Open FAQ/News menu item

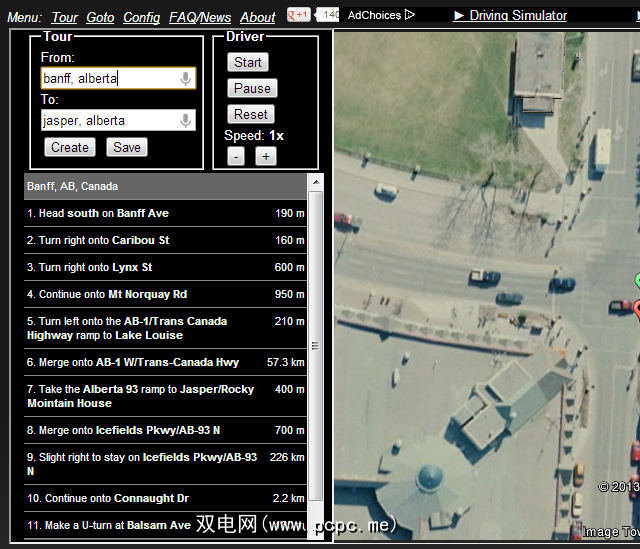[200, 17]
